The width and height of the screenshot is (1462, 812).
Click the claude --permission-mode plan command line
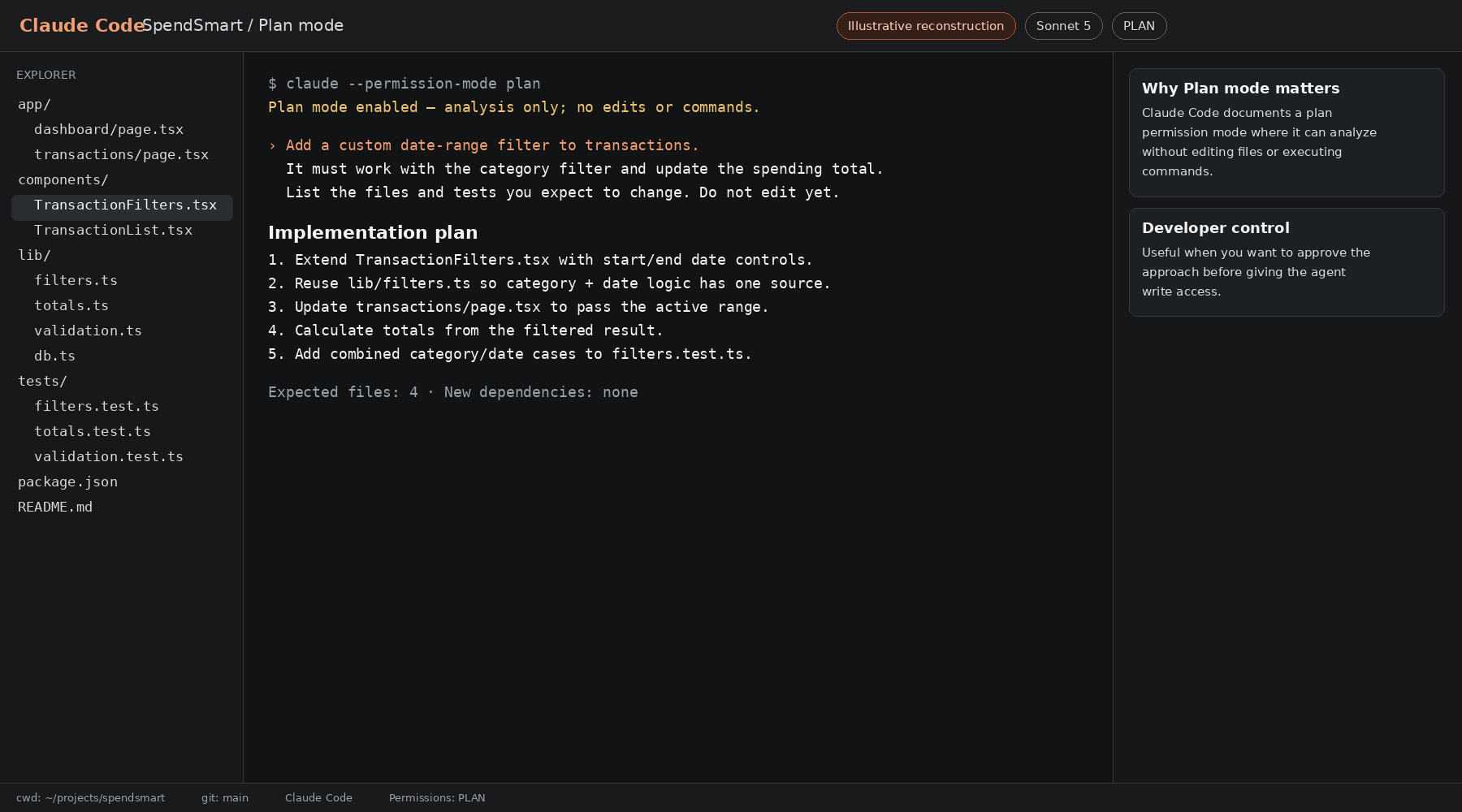coord(404,84)
